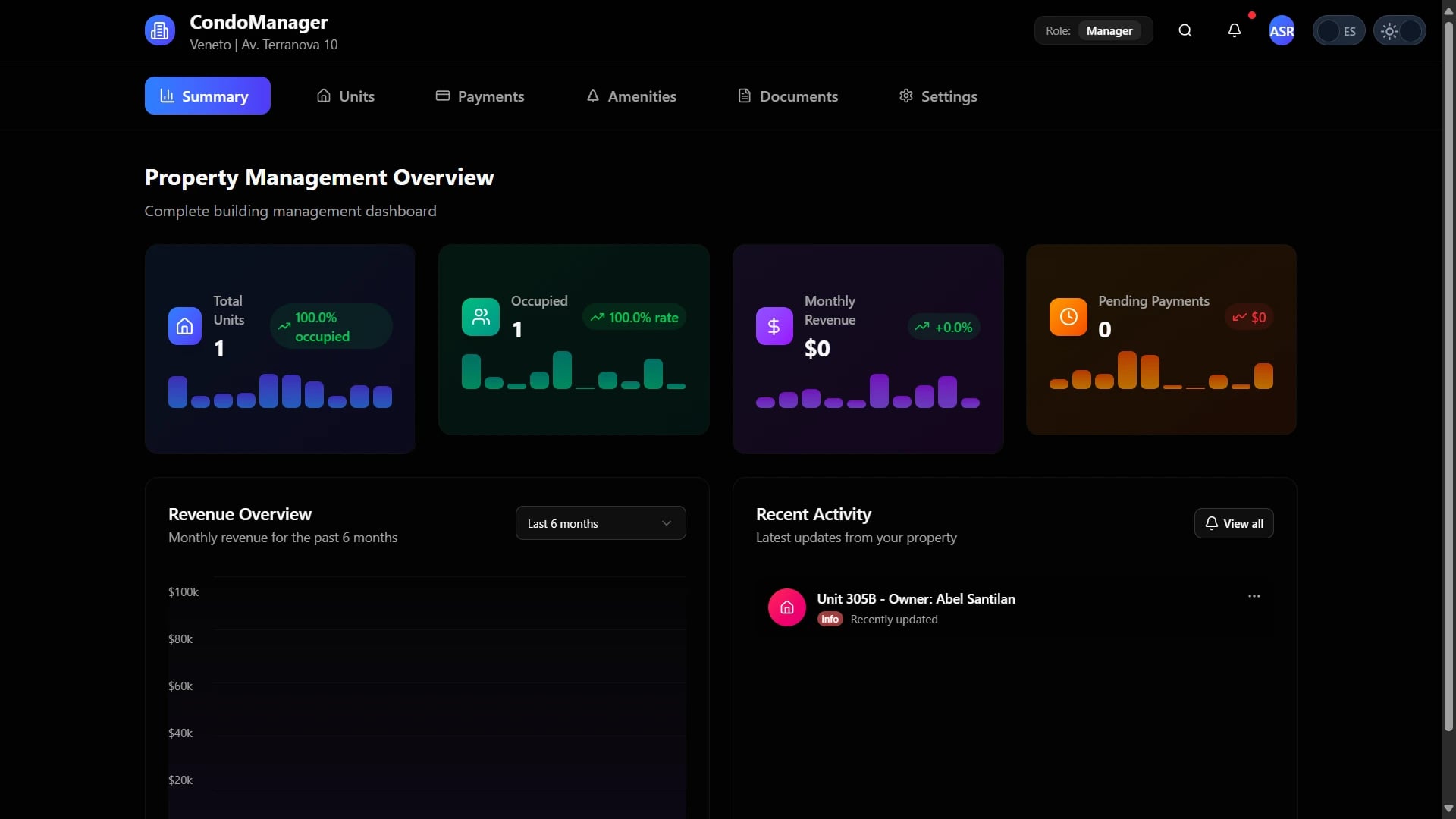Switch to the Payments tab

[x=479, y=96]
